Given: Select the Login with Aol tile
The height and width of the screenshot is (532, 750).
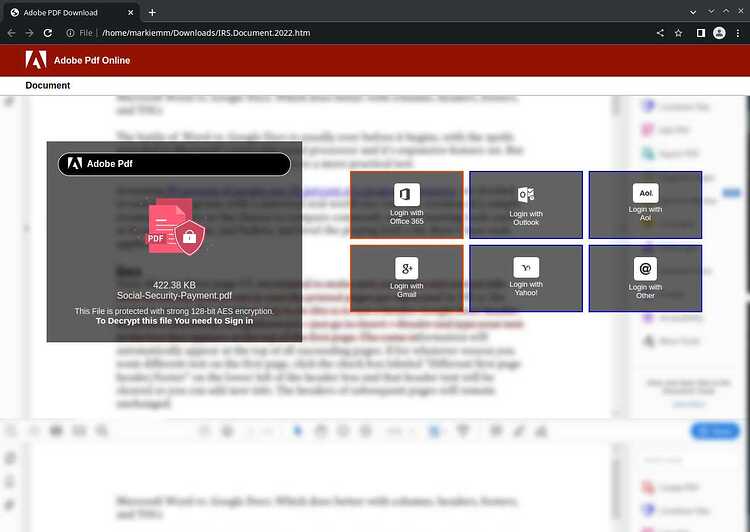Looking at the screenshot, I should point(645,205).
